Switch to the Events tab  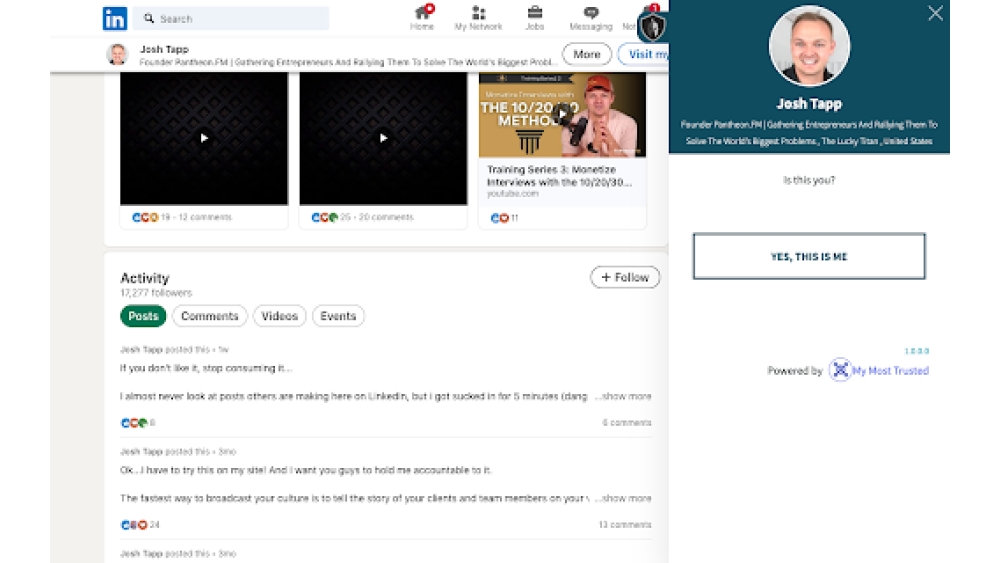[338, 316]
